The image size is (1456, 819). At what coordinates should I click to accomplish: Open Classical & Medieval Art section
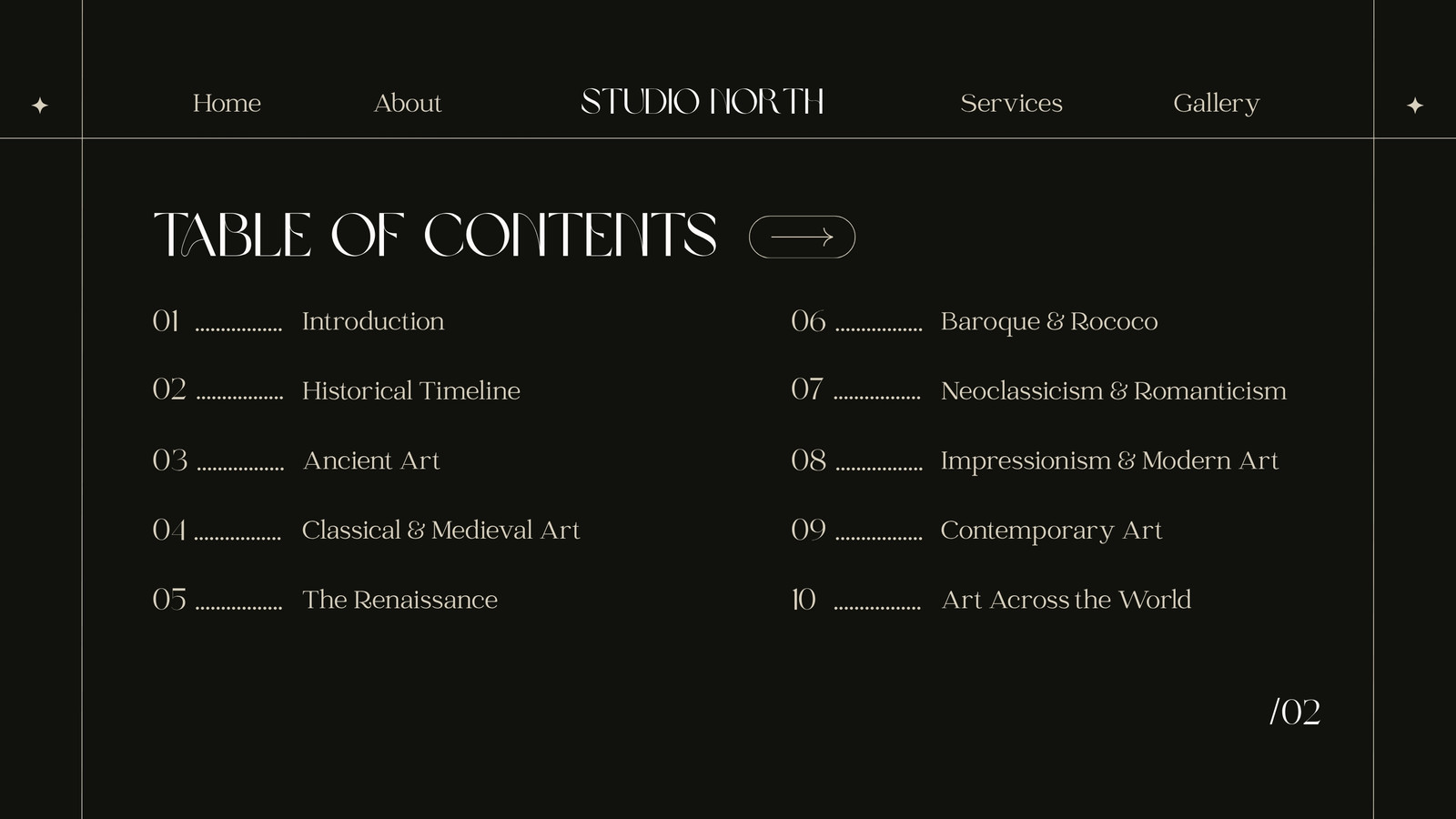click(440, 530)
